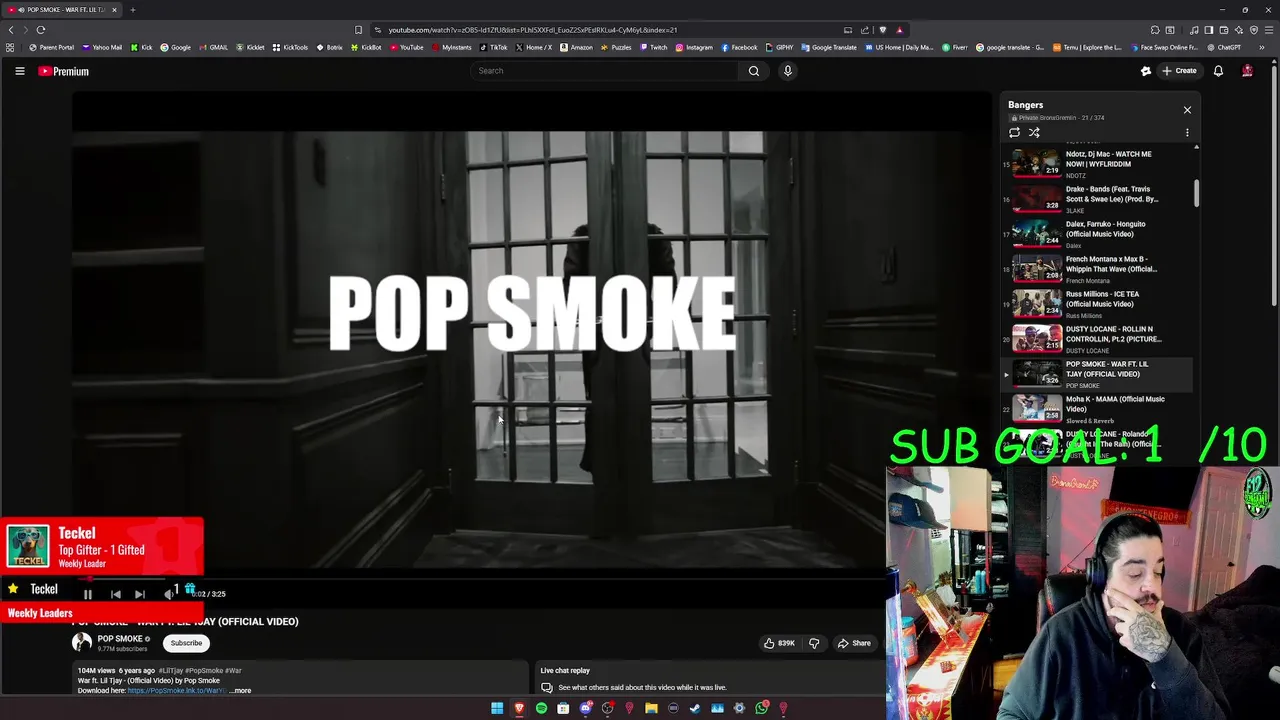Open Twitch bookmark
This screenshot has height=720, width=1280.
point(653,47)
